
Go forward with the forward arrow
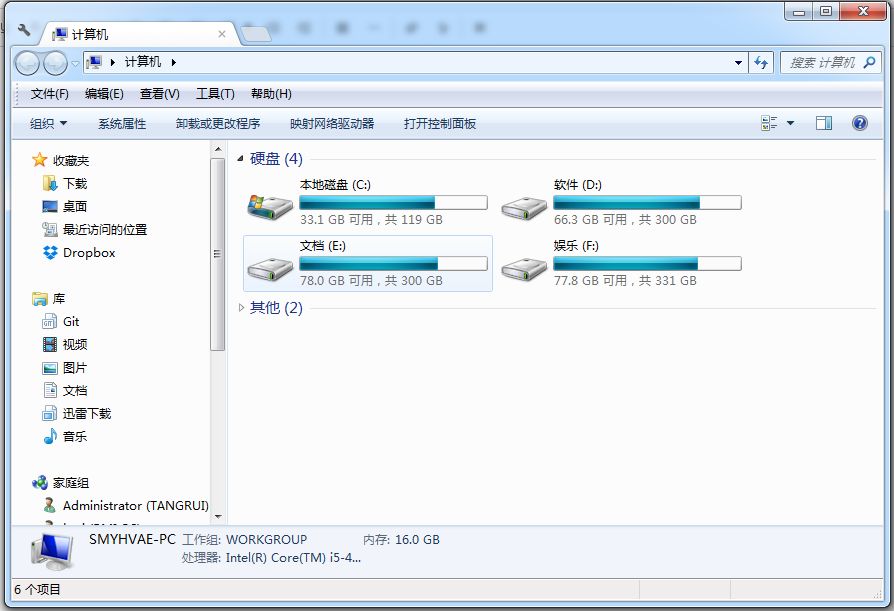55,63
